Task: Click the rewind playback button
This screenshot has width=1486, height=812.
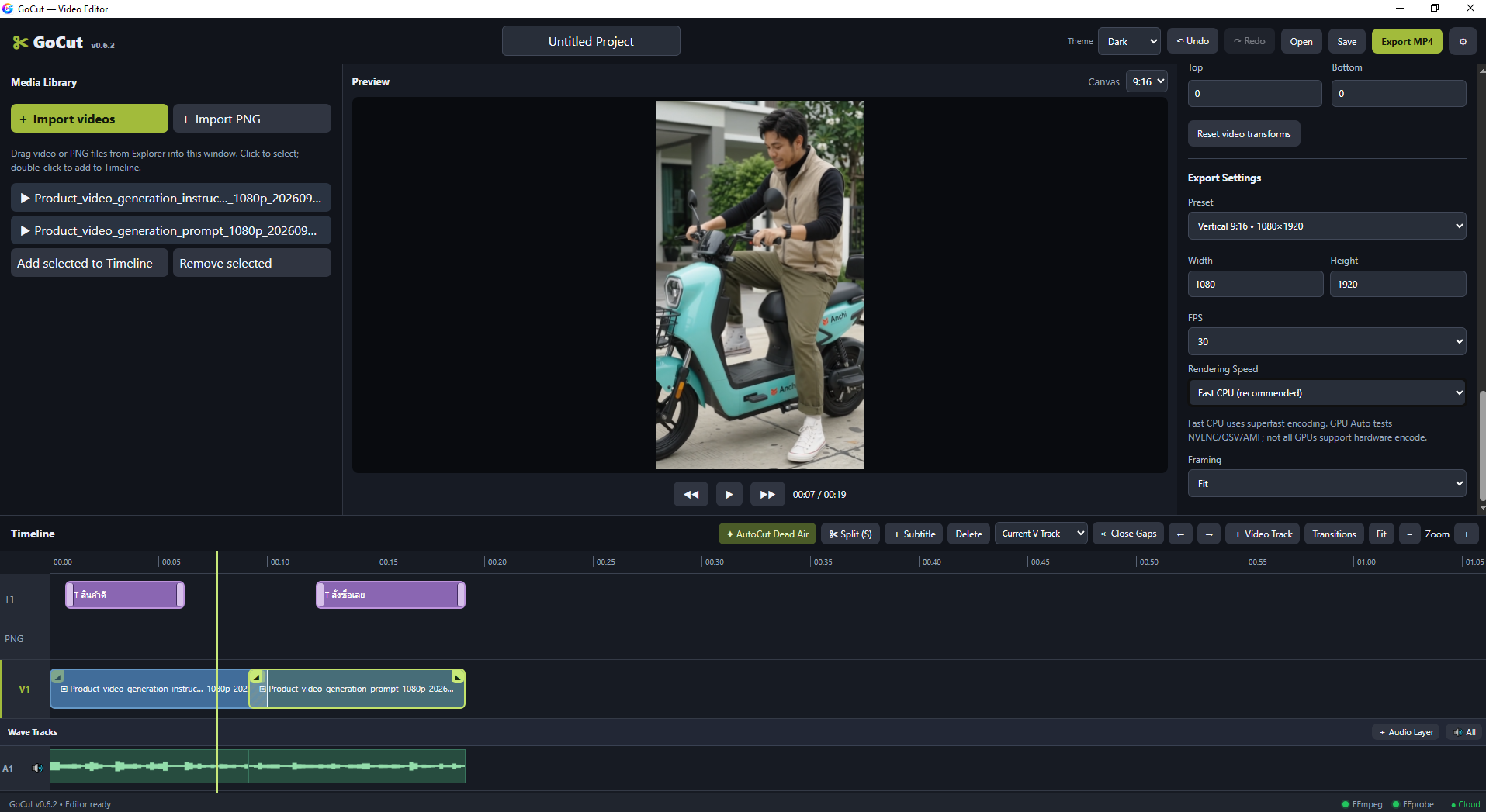Action: (691, 494)
